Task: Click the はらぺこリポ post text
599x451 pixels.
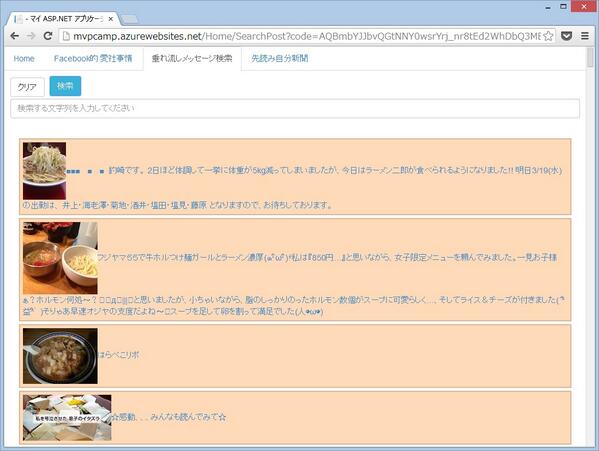Action: (118, 355)
